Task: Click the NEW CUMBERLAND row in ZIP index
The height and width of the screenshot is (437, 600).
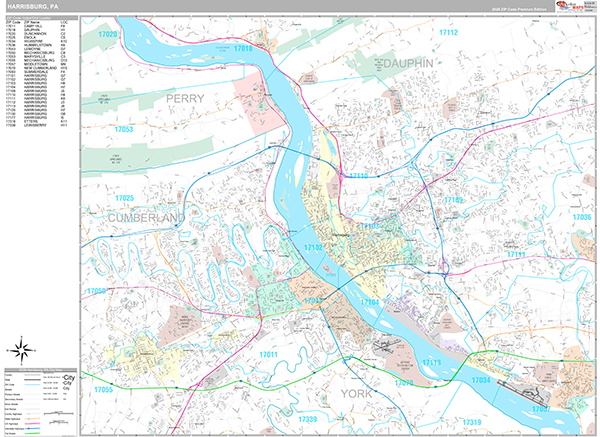Action: tap(37, 68)
